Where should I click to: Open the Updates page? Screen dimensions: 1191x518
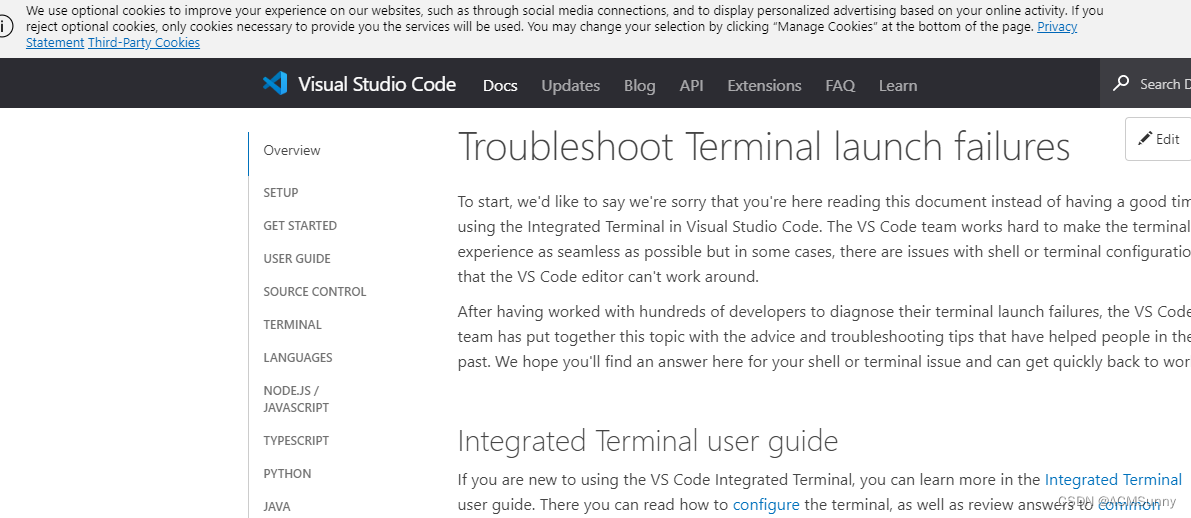(x=570, y=85)
